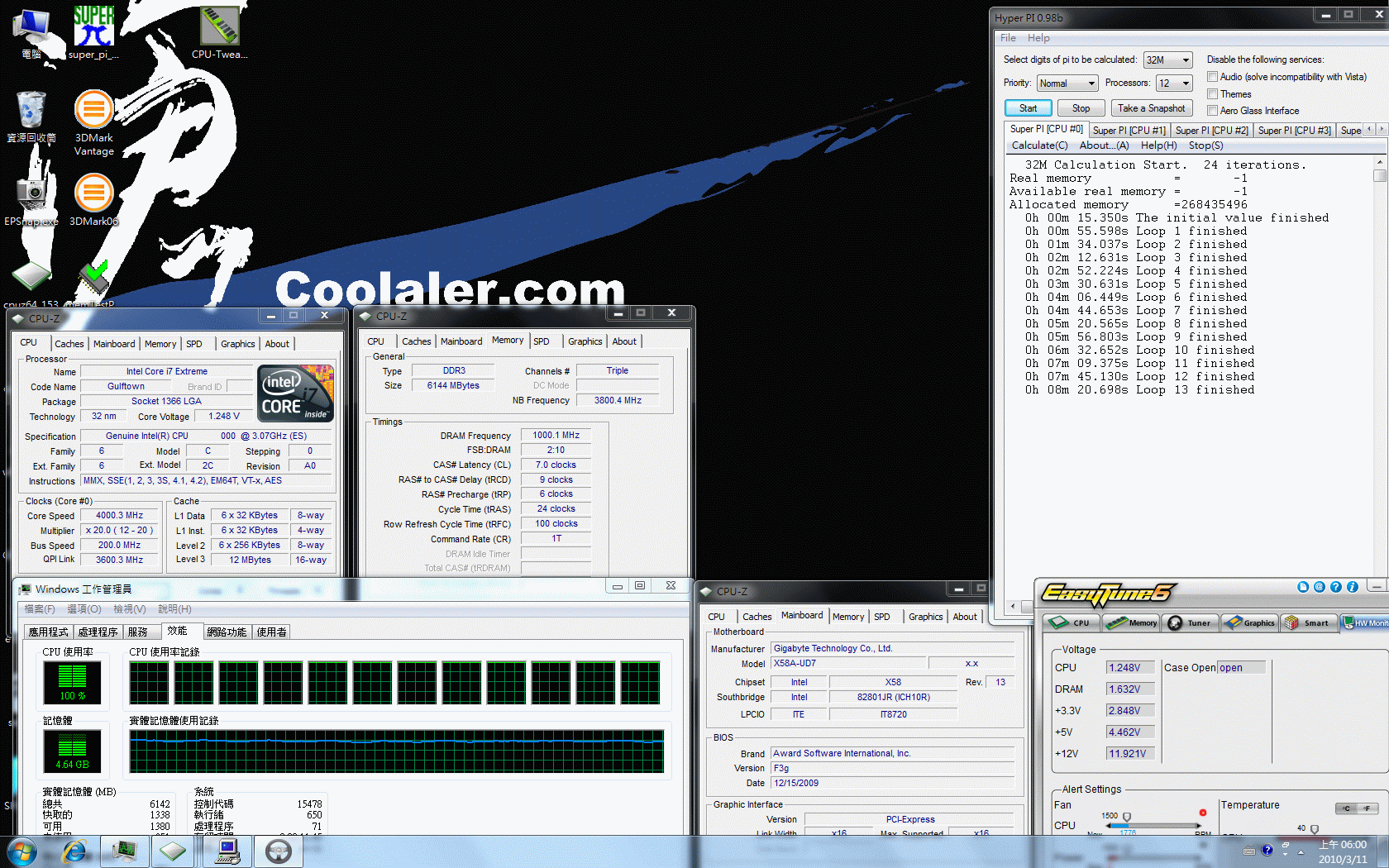Check Aero Glass Interface checkbox
Screen dimensions: 1389x868
coord(1212,111)
